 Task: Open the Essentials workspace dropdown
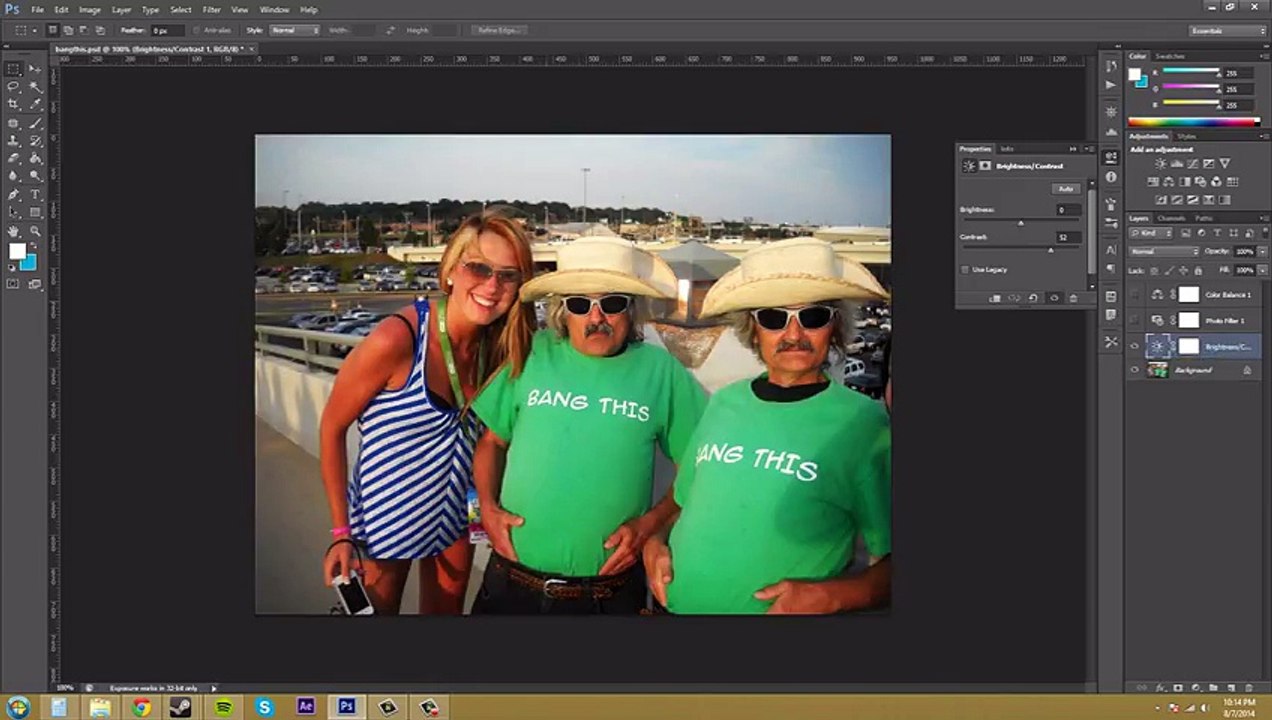1229,31
